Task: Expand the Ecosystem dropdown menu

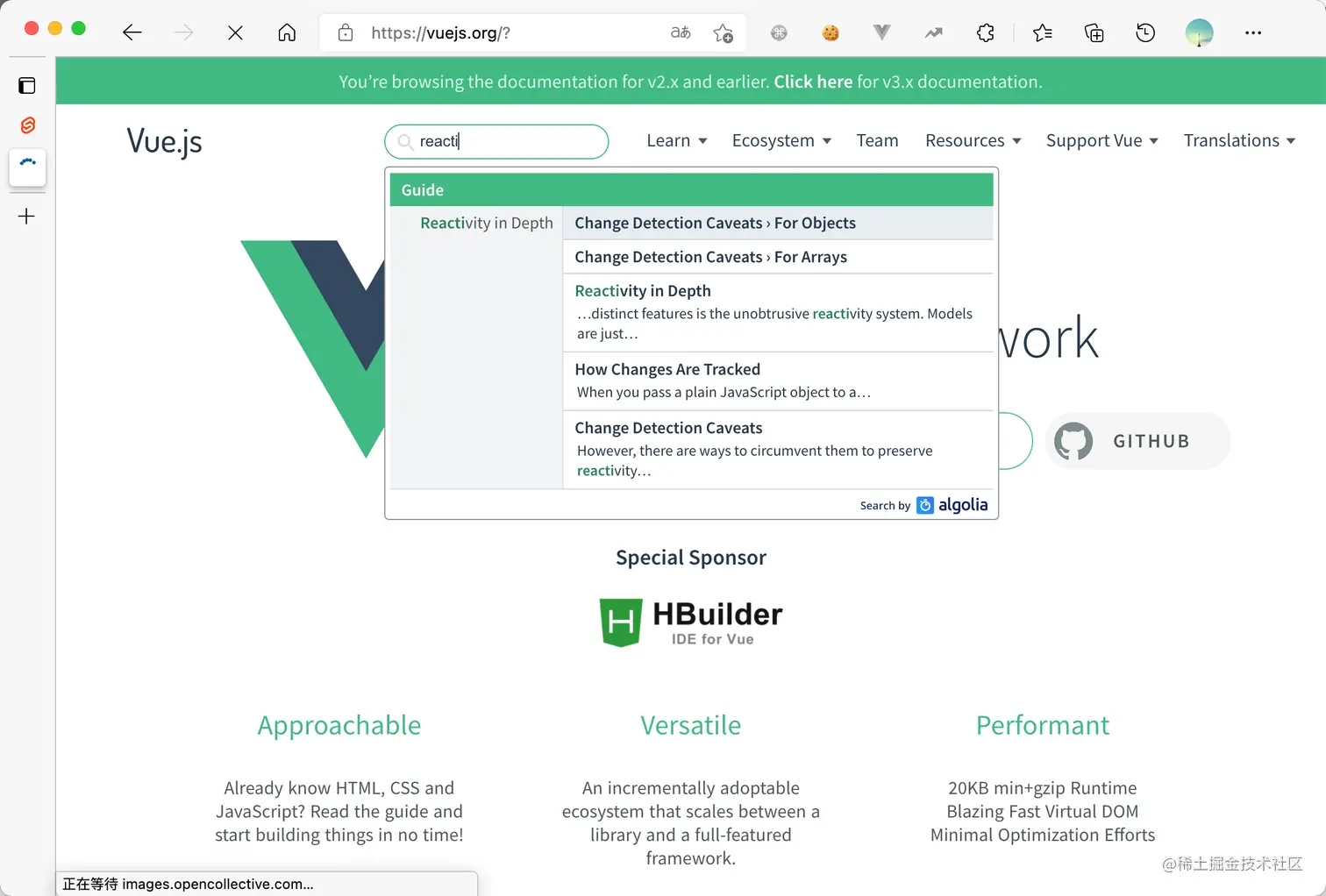Action: [781, 141]
